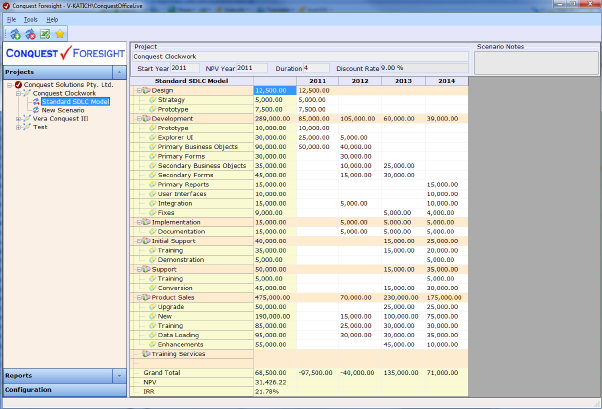Click the Documentation item icon
This screenshot has height=409, width=602.
[x=152, y=231]
